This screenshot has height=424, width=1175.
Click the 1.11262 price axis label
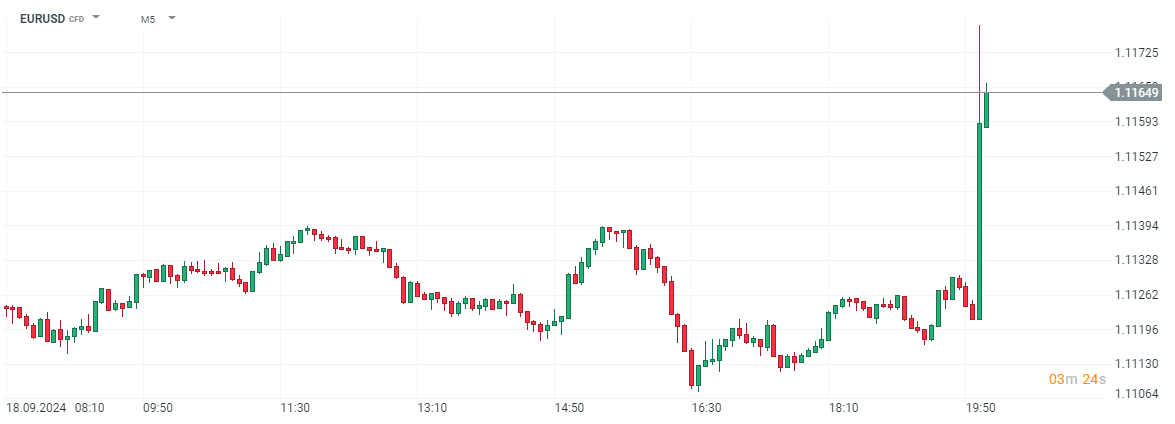1136,295
